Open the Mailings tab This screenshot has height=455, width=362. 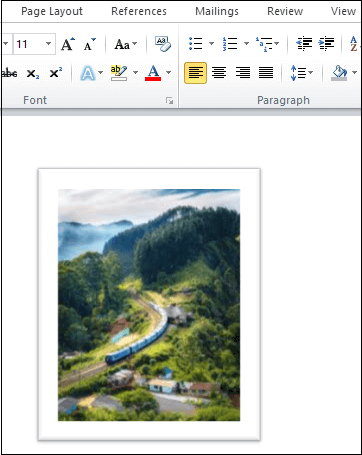[217, 11]
